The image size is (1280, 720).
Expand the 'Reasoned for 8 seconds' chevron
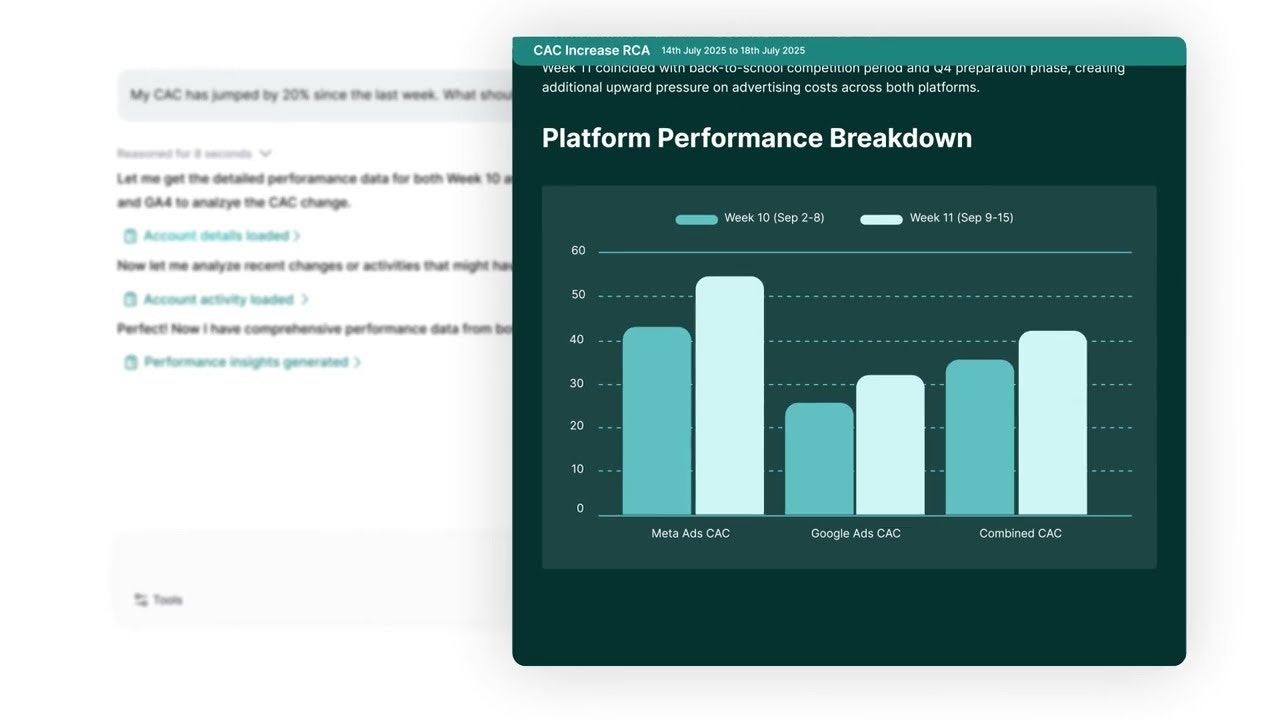click(265, 154)
